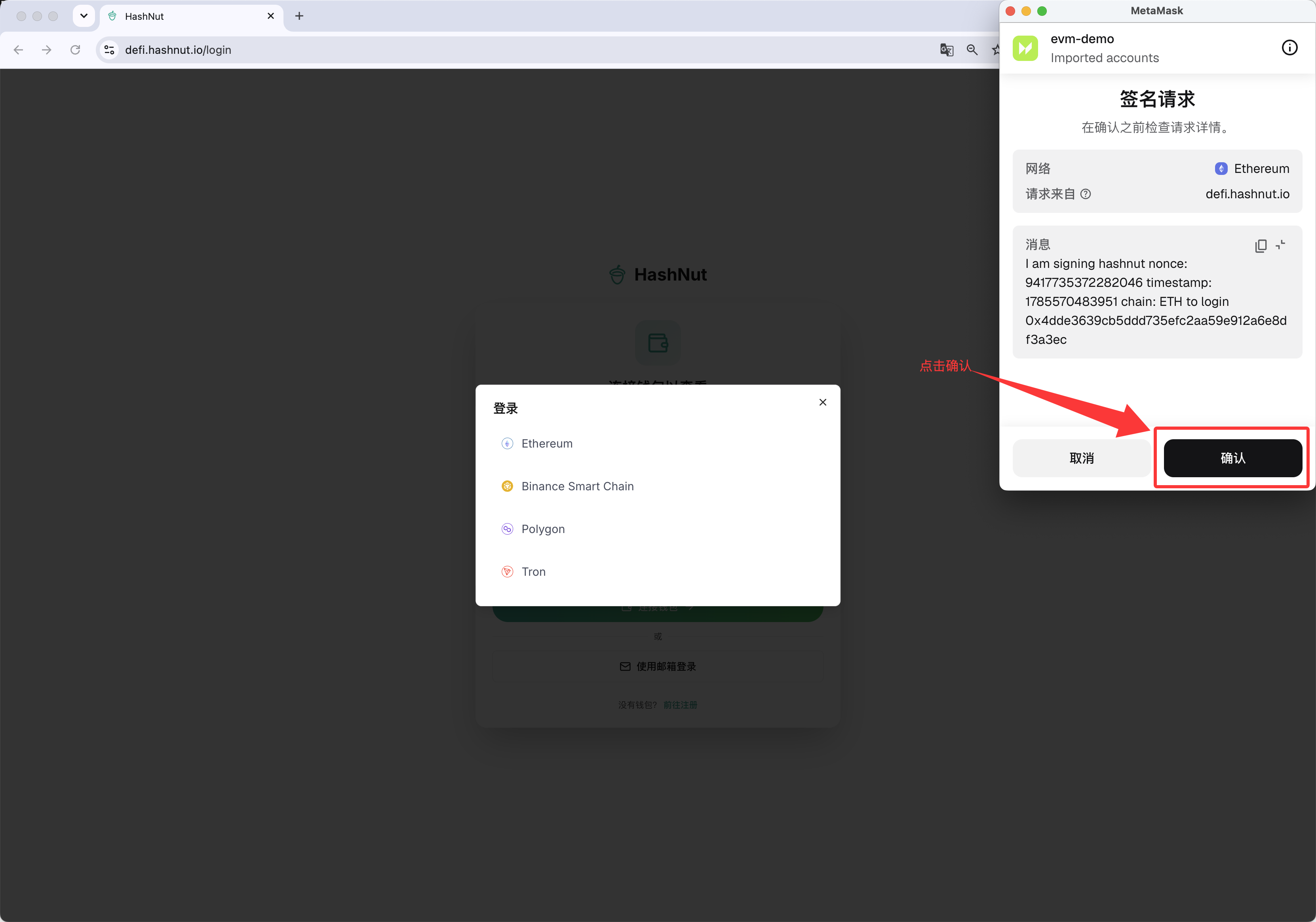1316x922 pixels.
Task: Choose Polygon login option
Action: (658, 529)
